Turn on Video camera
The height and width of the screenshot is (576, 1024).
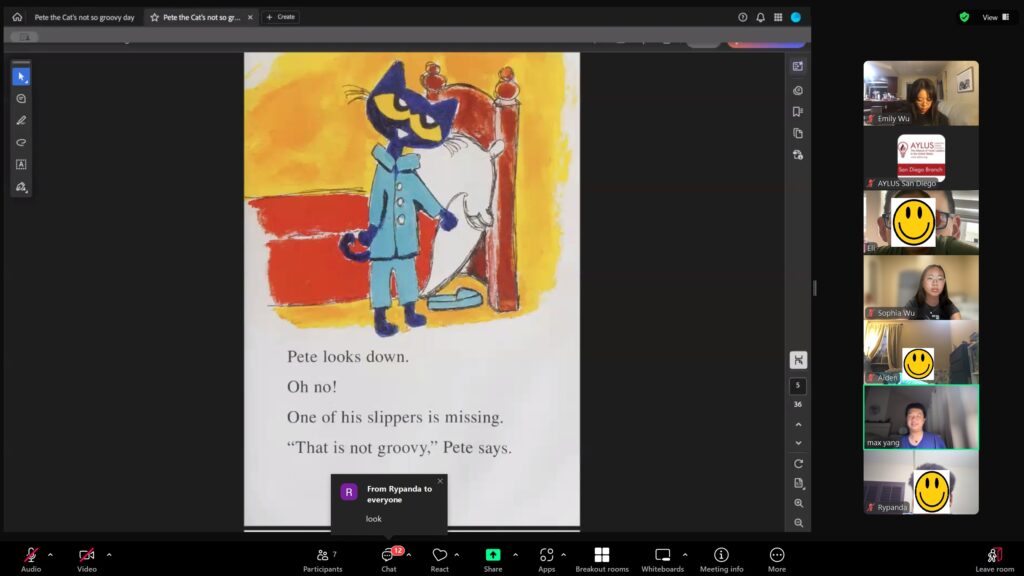(x=87, y=559)
